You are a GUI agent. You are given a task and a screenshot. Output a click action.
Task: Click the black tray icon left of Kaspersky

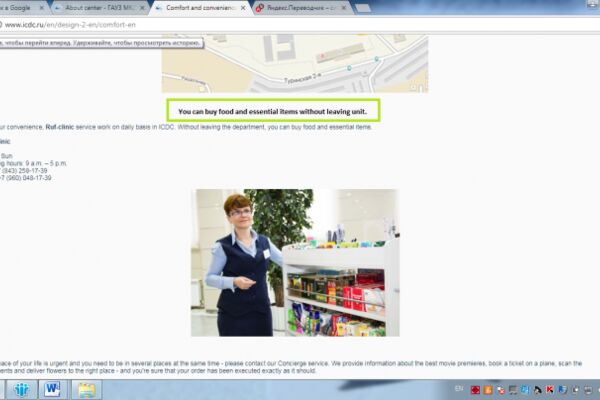pyautogui.click(x=537, y=390)
